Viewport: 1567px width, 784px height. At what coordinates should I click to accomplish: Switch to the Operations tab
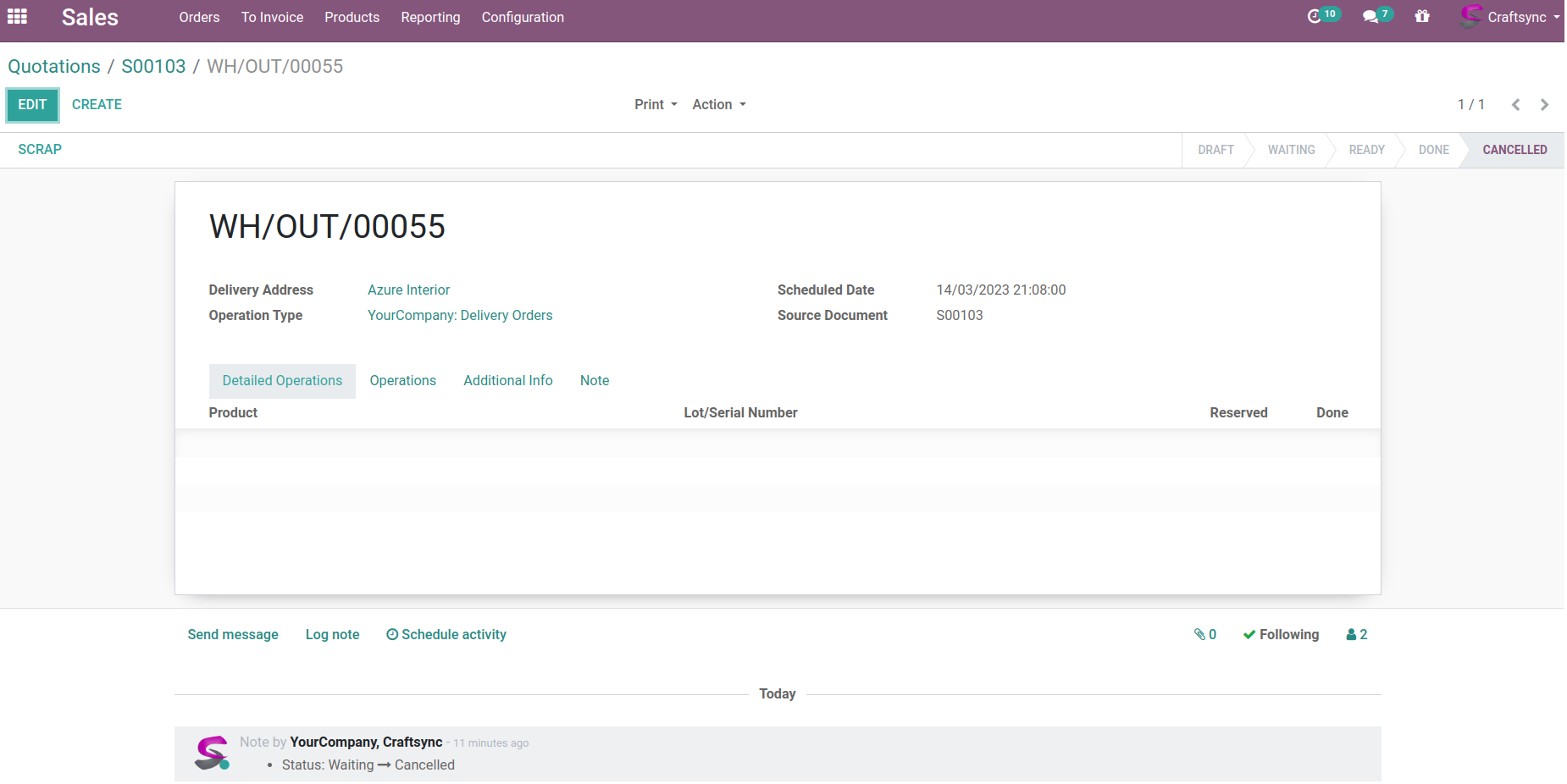[x=402, y=381]
